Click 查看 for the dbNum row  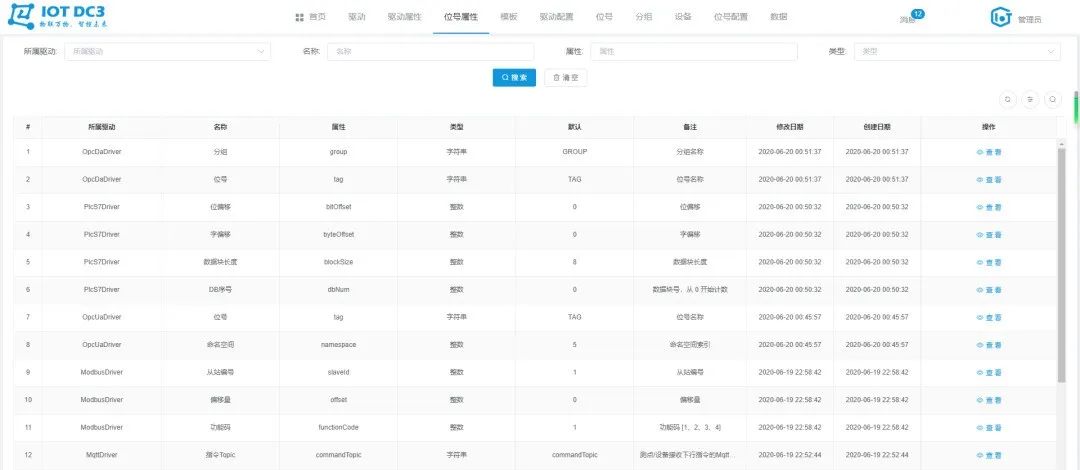click(988, 290)
